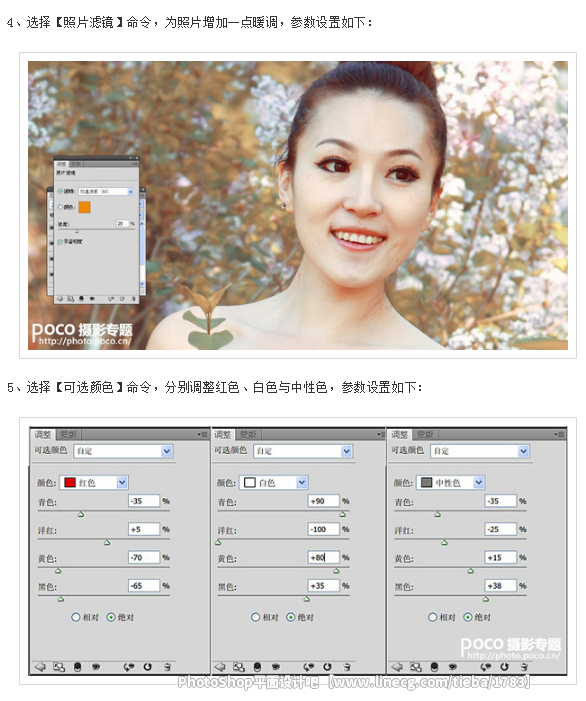Switch to 蒙版 tab in neutral panel

click(x=425, y=435)
